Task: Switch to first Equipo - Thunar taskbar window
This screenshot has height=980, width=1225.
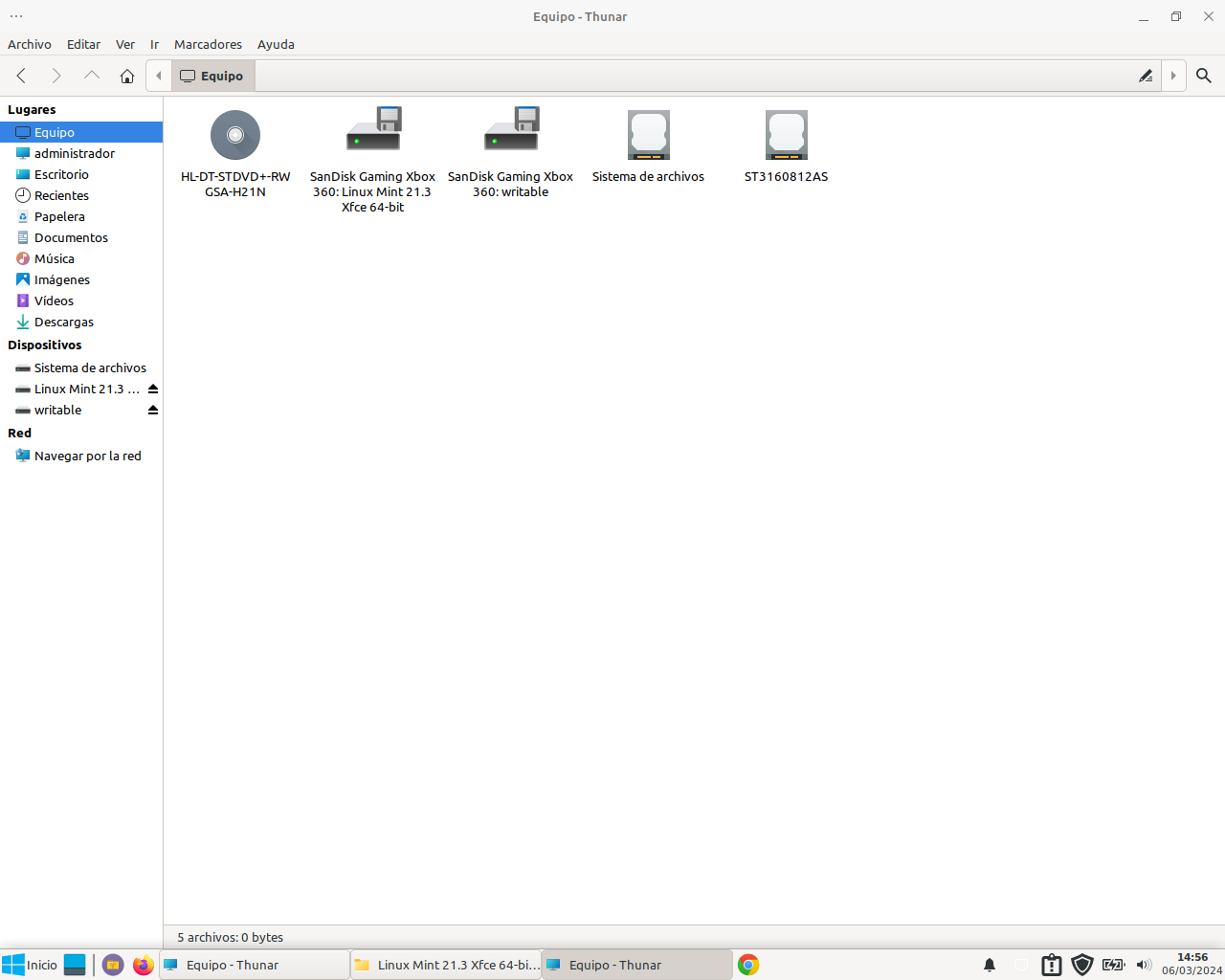Action: pyautogui.click(x=255, y=965)
